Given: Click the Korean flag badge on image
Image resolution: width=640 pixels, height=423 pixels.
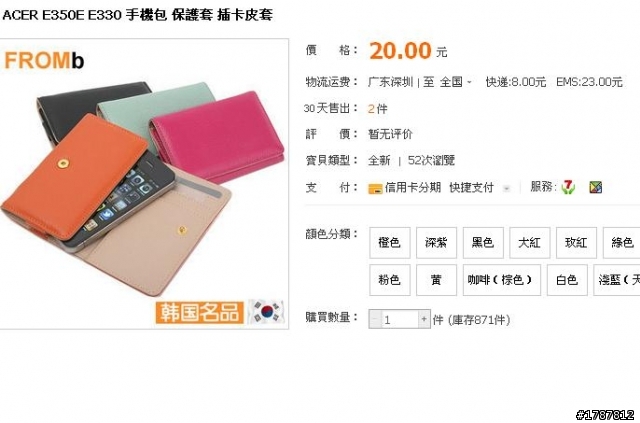Looking at the screenshot, I should point(267,312).
